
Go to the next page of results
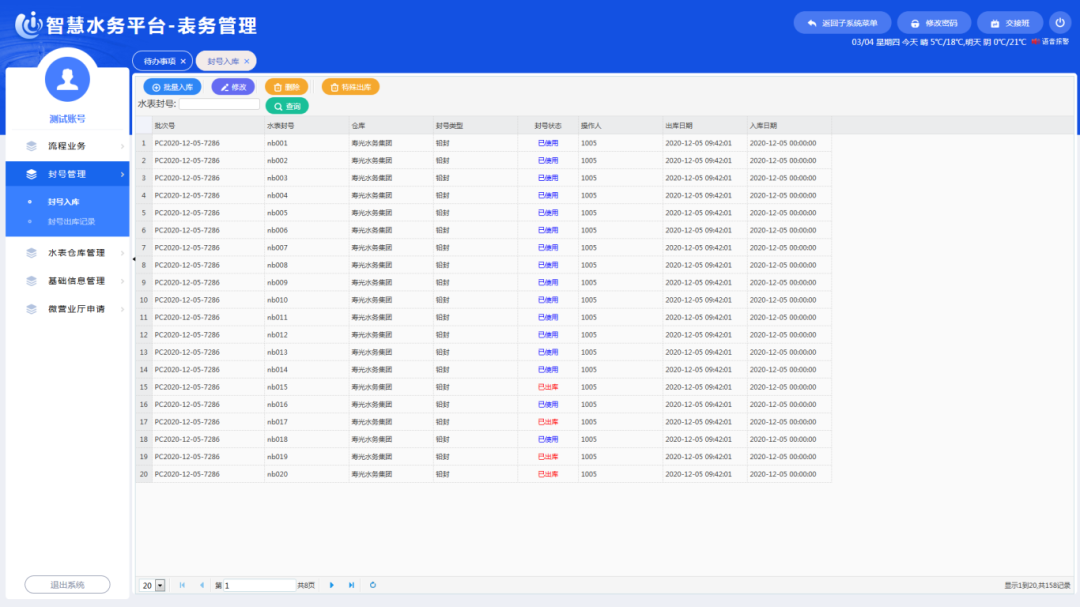pyautogui.click(x=331, y=585)
